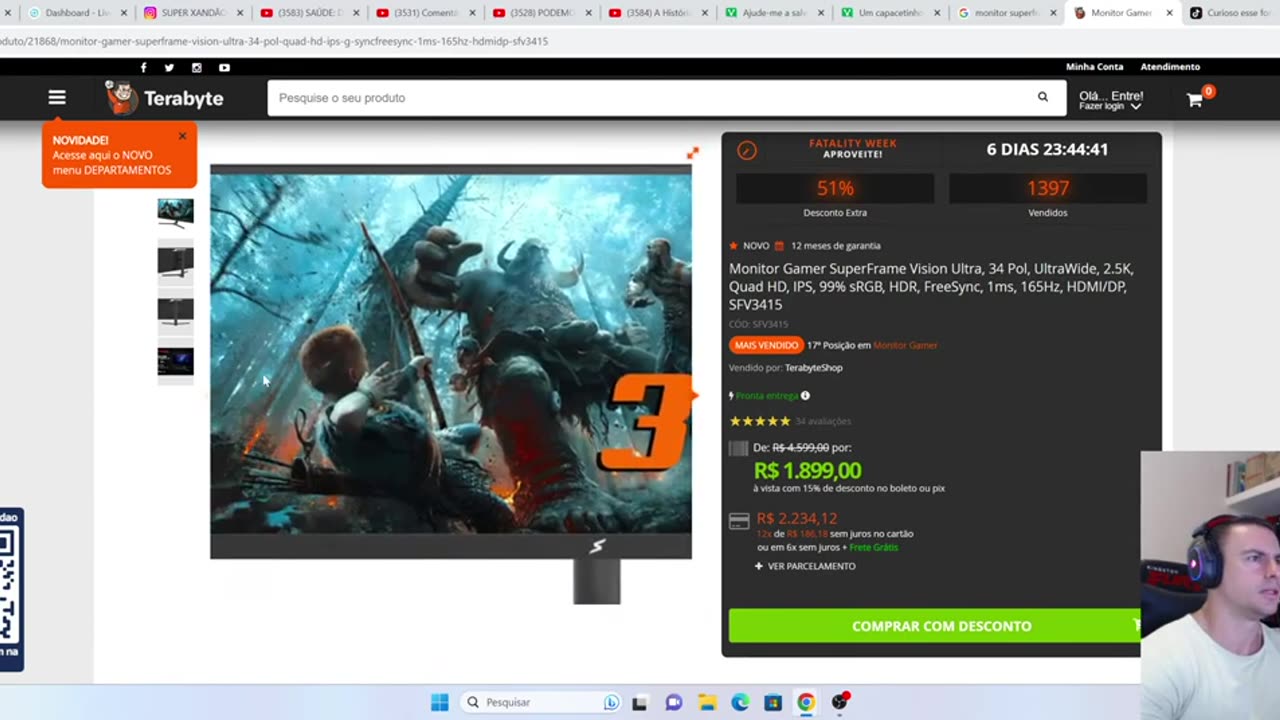
Task: Expand product image to fullscreen
Action: point(692,153)
